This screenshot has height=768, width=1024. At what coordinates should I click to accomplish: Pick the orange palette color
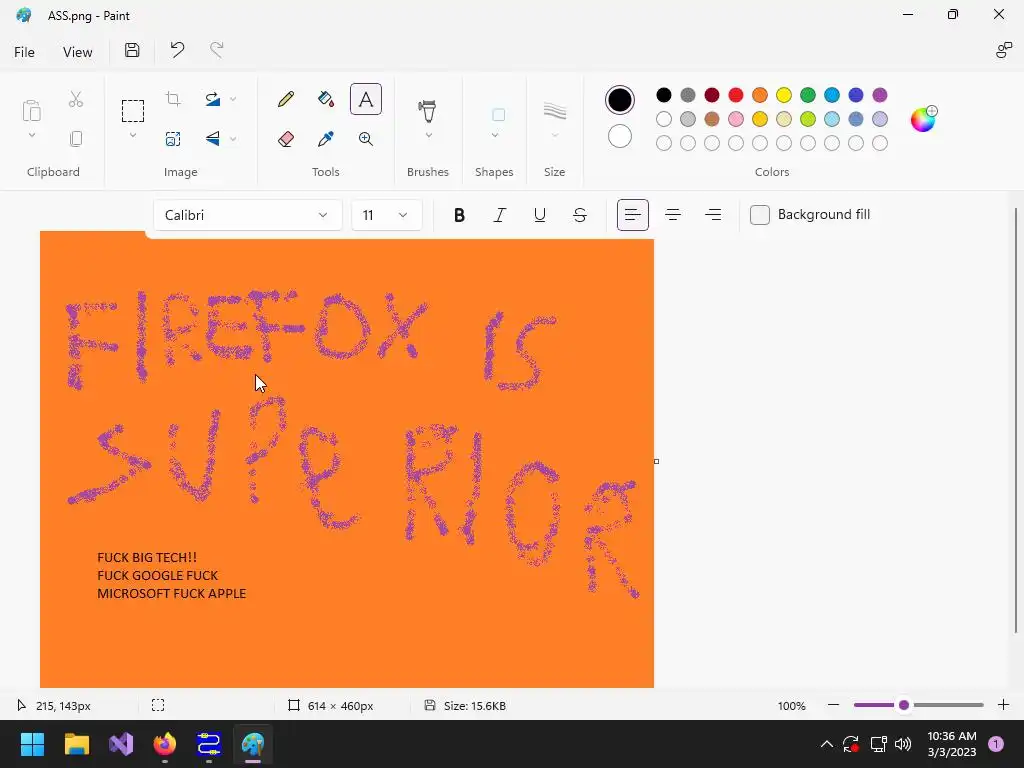[x=760, y=95]
